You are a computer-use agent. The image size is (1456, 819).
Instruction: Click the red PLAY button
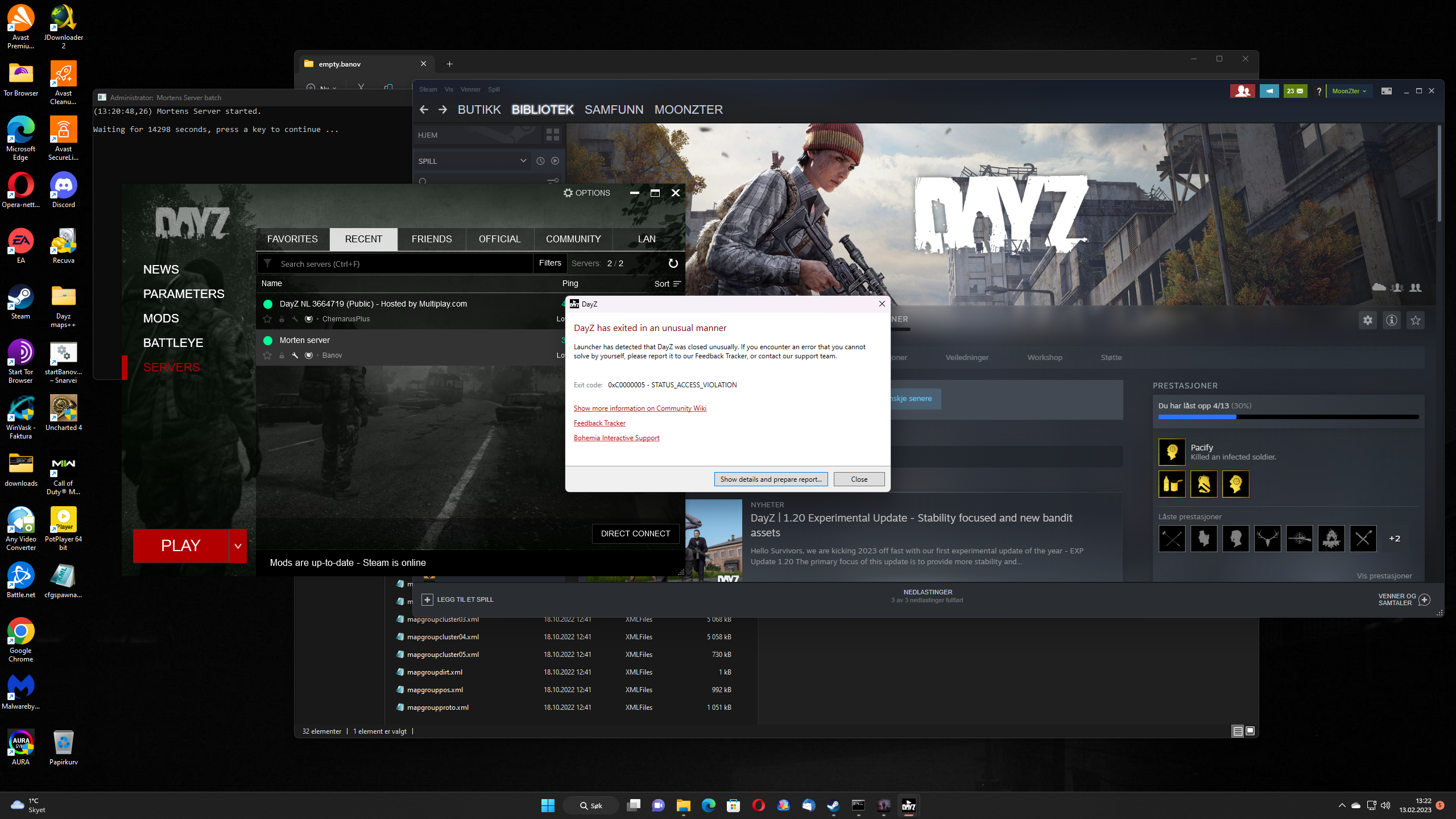[181, 546]
